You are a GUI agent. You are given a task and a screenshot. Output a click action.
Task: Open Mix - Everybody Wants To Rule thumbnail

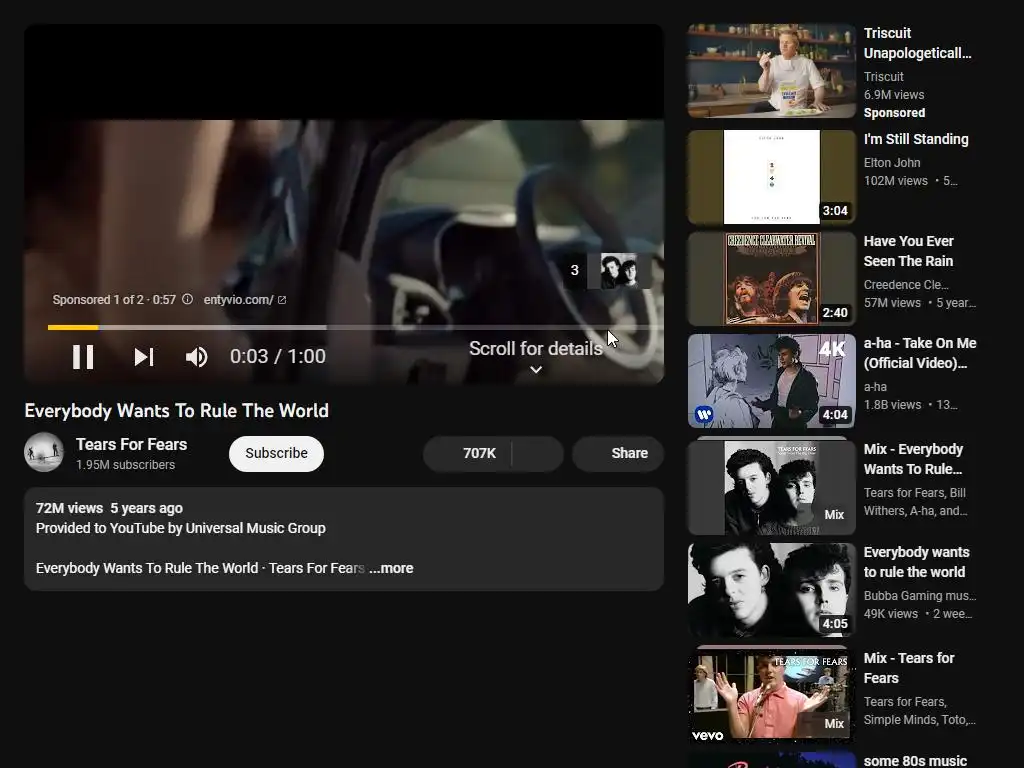(x=771, y=487)
